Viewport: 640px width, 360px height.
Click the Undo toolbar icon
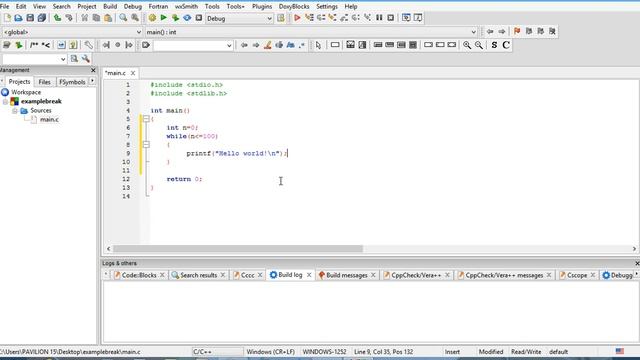coord(57,18)
